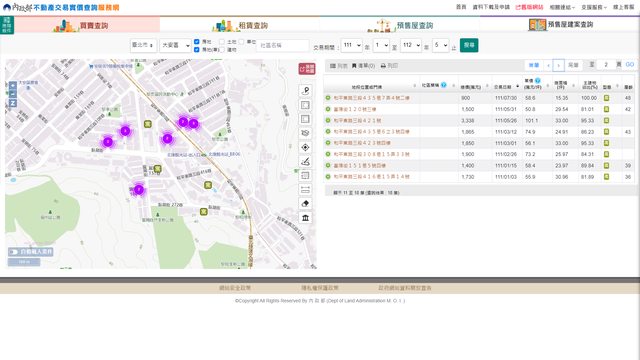
Task: Click the 社區名稱 community name input field
Action: point(283,45)
